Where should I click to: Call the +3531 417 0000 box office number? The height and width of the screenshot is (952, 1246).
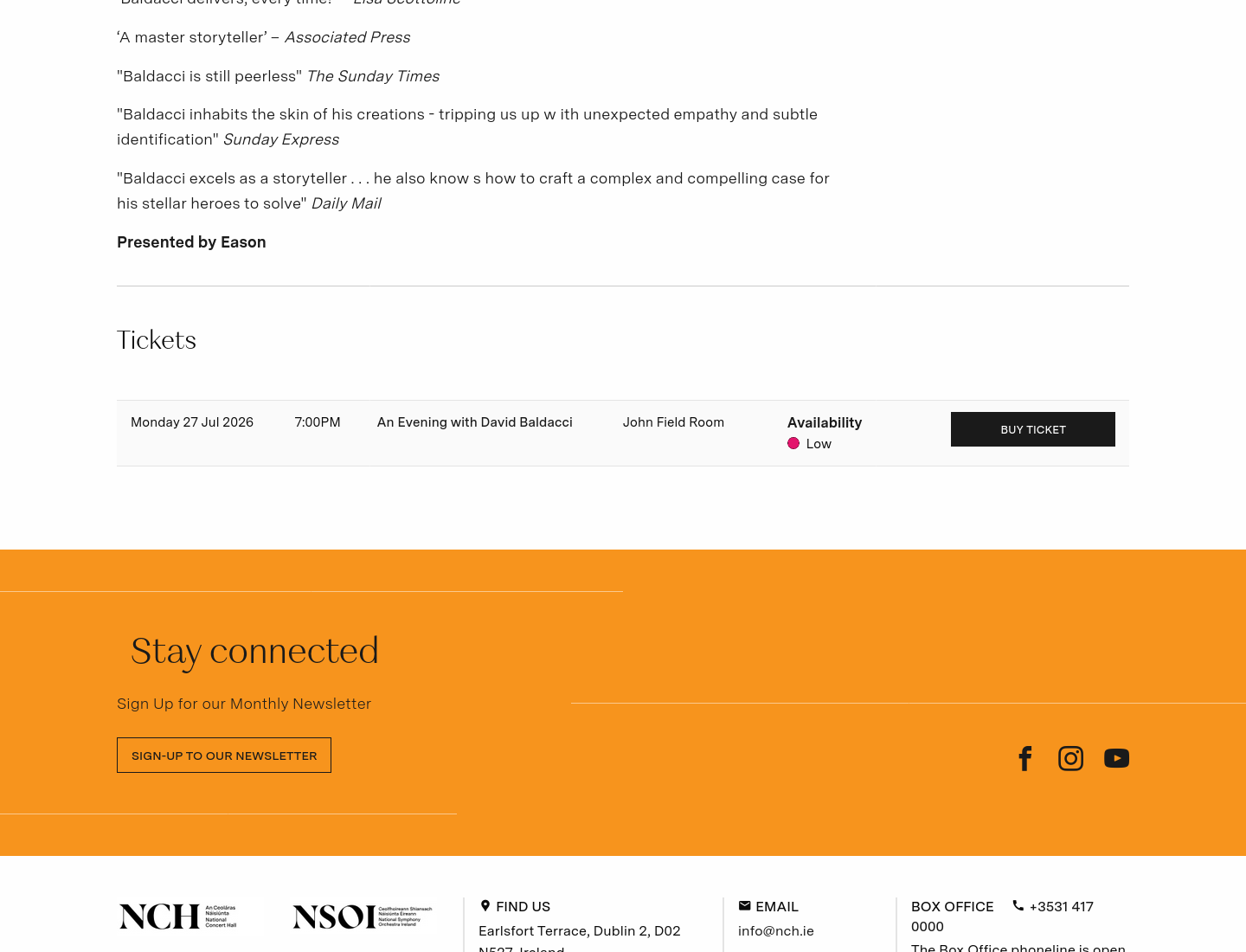click(1002, 916)
